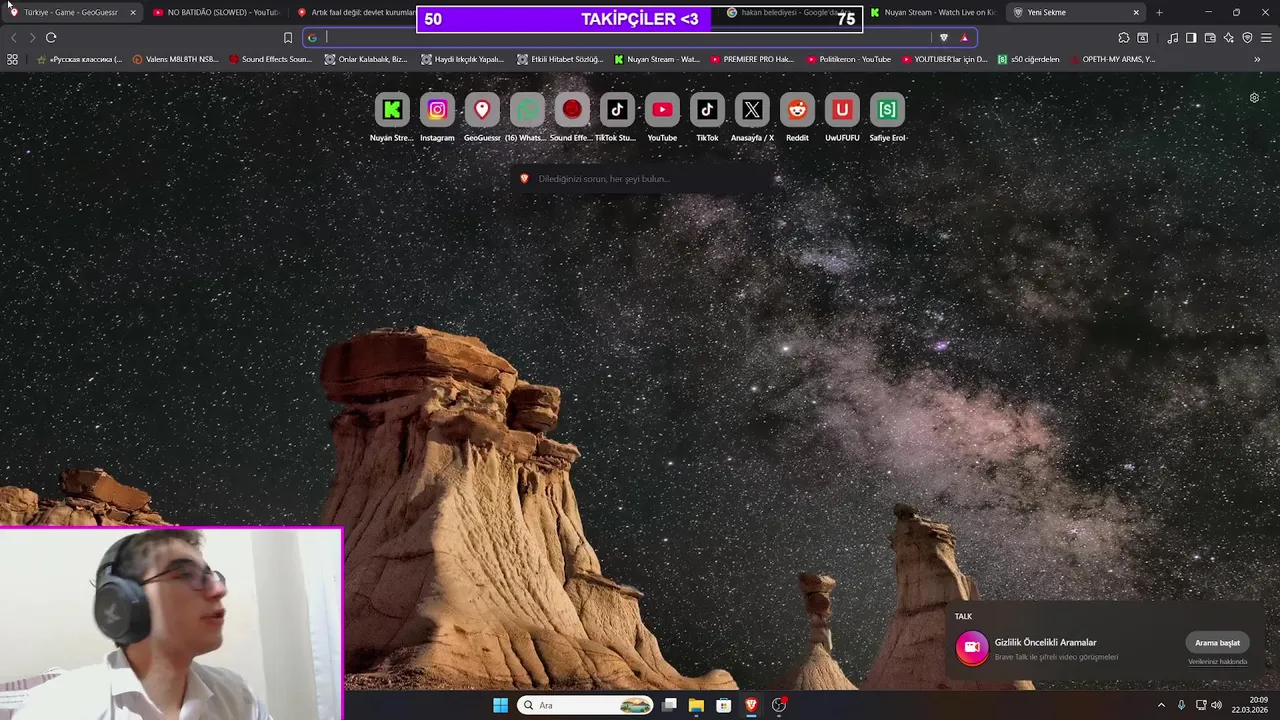Click the Brave Shields lion icon in address bar
Image resolution: width=1280 pixels, height=720 pixels.
coord(943,37)
